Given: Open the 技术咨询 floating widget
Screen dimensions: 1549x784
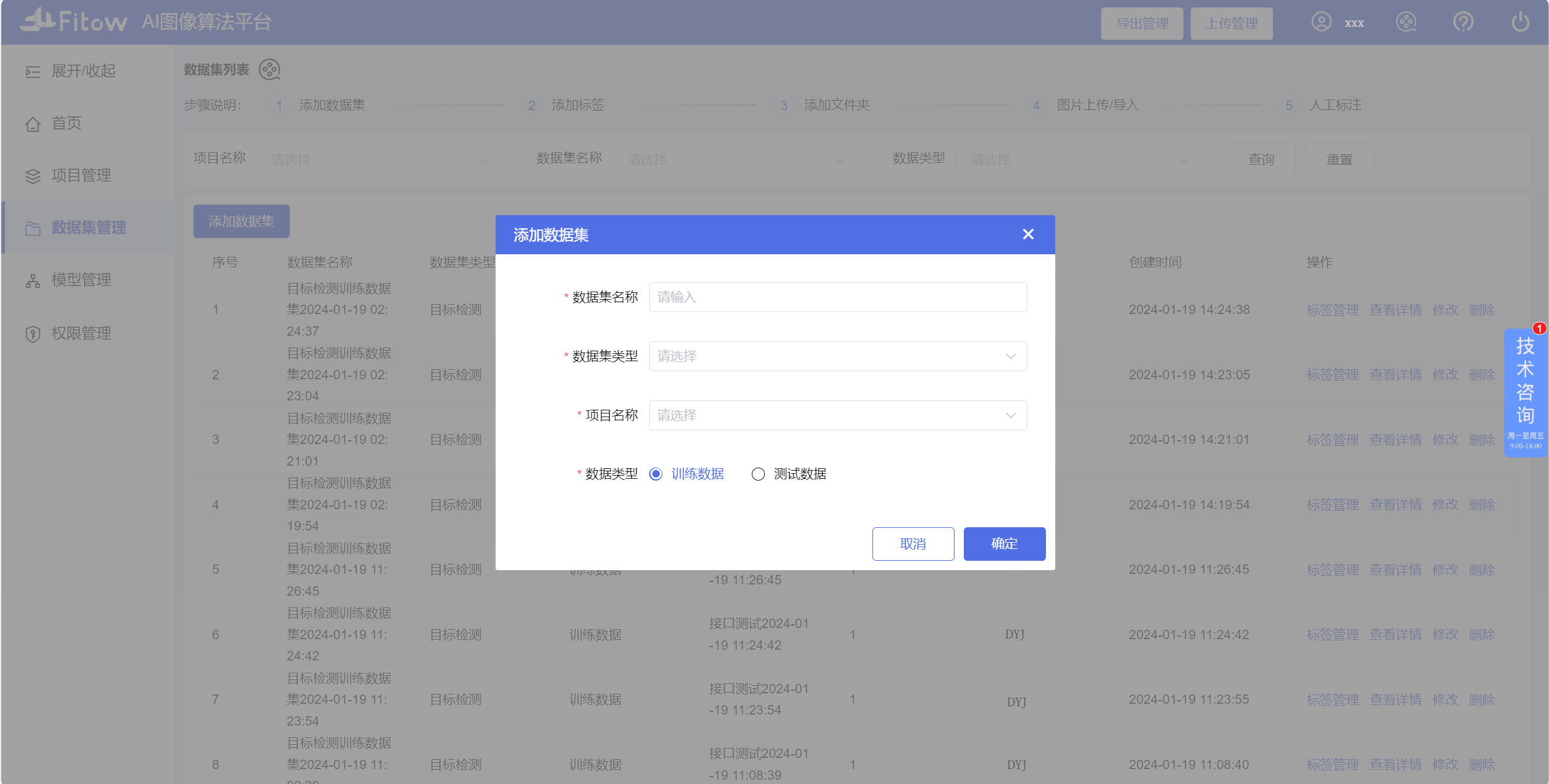Looking at the screenshot, I should tap(1525, 393).
